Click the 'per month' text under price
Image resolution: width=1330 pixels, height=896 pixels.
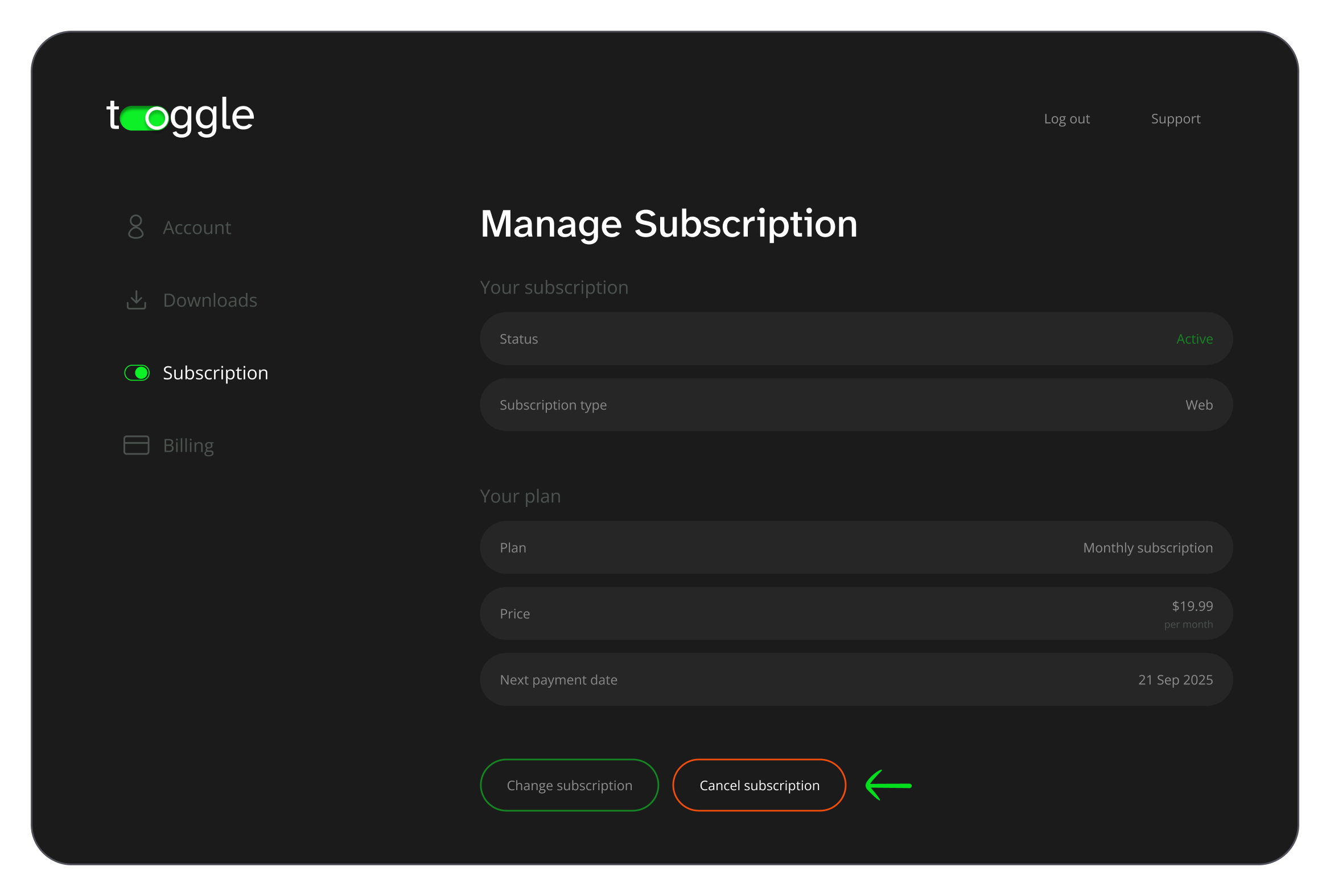(1188, 625)
